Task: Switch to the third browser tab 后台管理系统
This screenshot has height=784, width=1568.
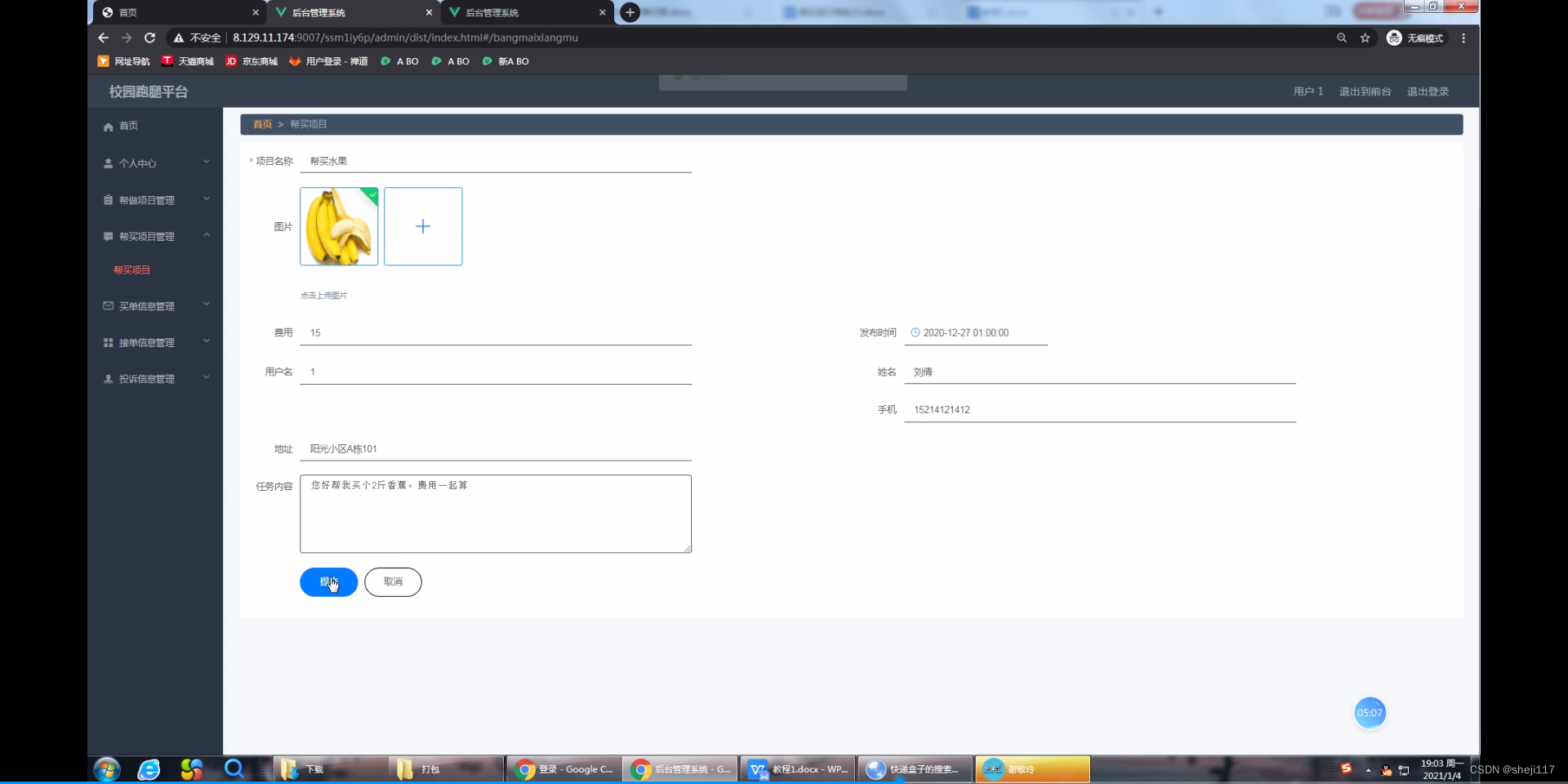Action: 527,12
